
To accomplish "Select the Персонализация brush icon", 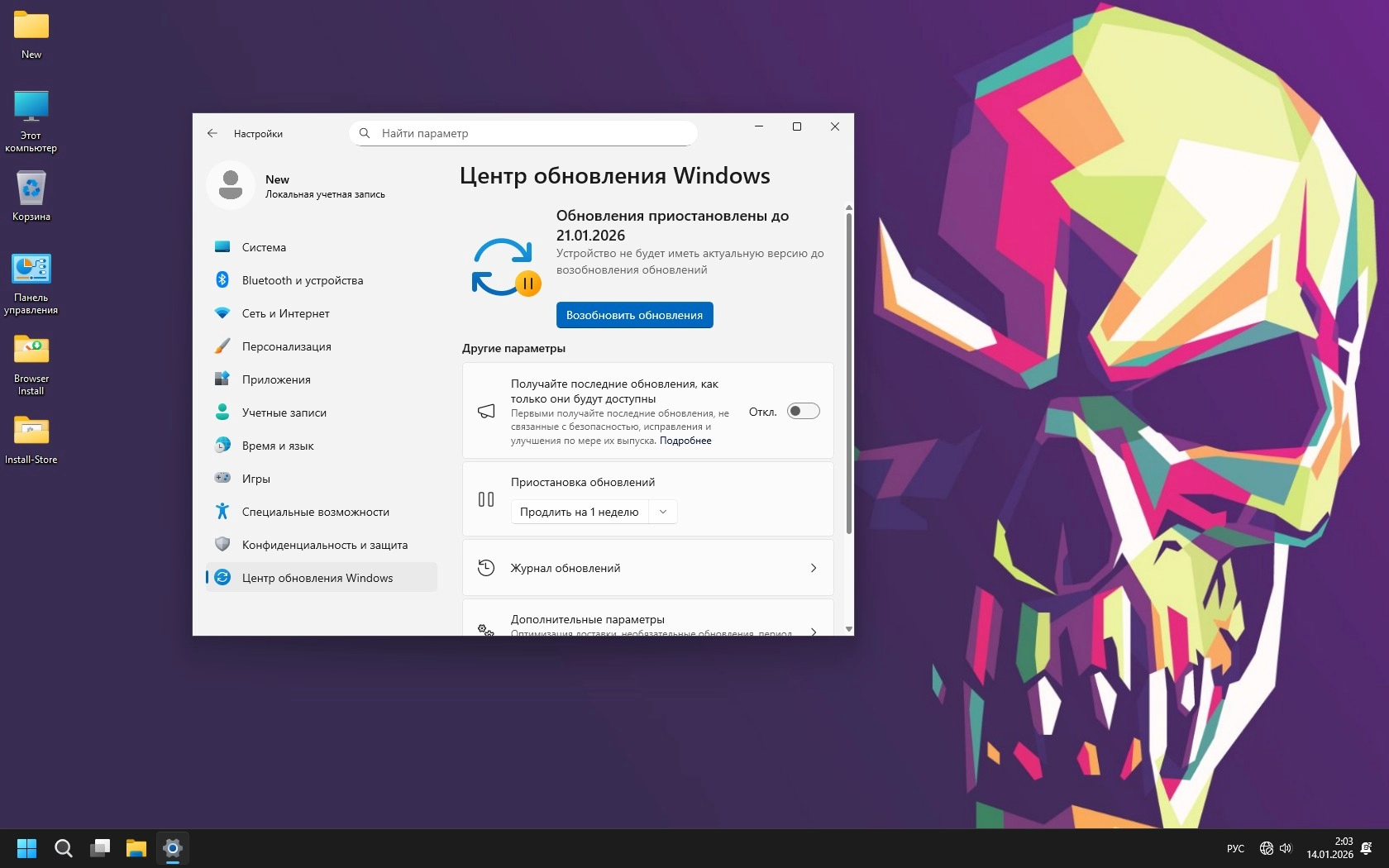I will (222, 346).
